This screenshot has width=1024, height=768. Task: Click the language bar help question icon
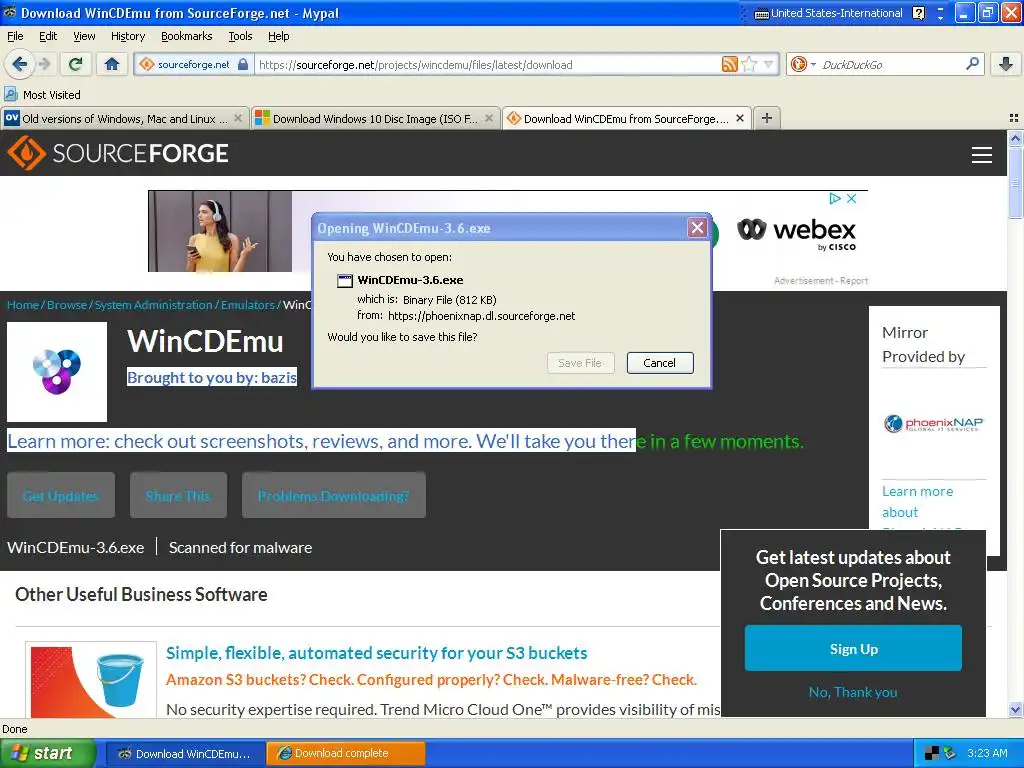click(918, 13)
